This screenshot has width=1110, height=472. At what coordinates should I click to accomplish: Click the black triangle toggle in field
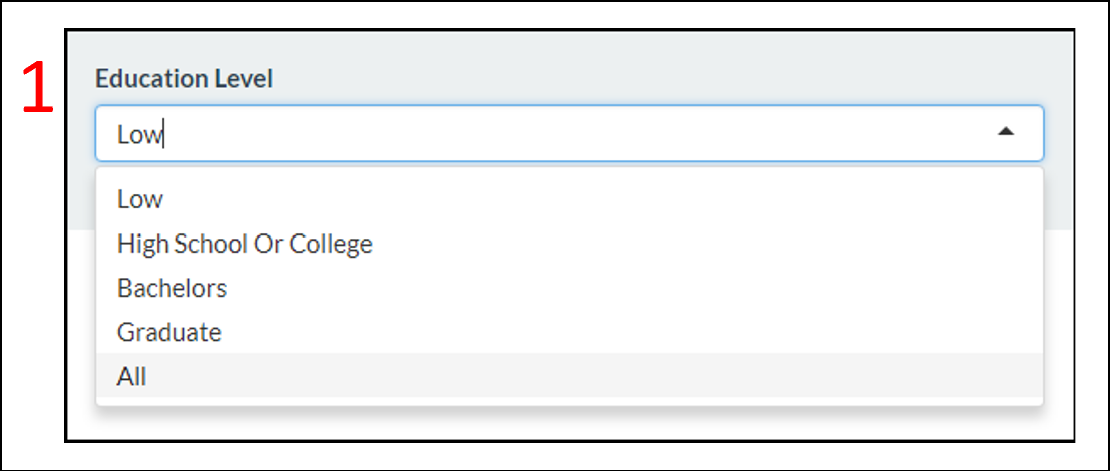[1007, 132]
